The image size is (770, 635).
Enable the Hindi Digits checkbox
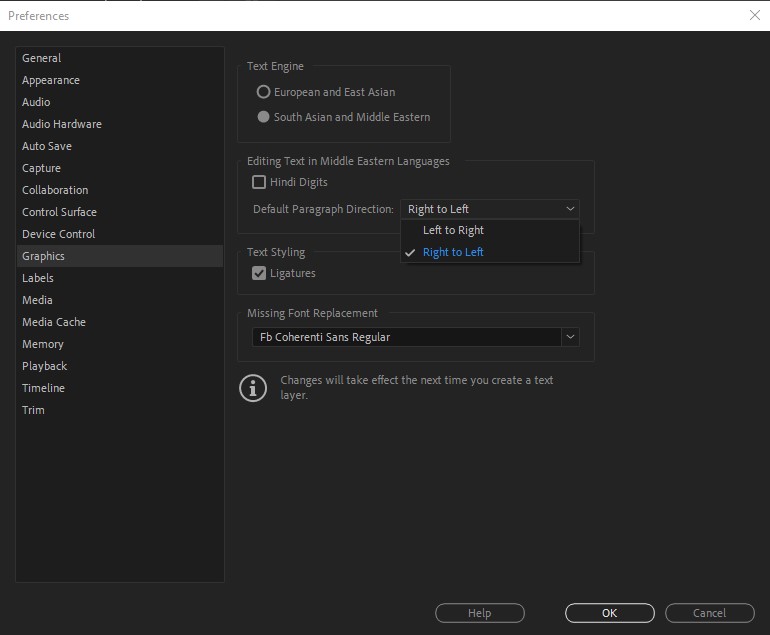(260, 182)
